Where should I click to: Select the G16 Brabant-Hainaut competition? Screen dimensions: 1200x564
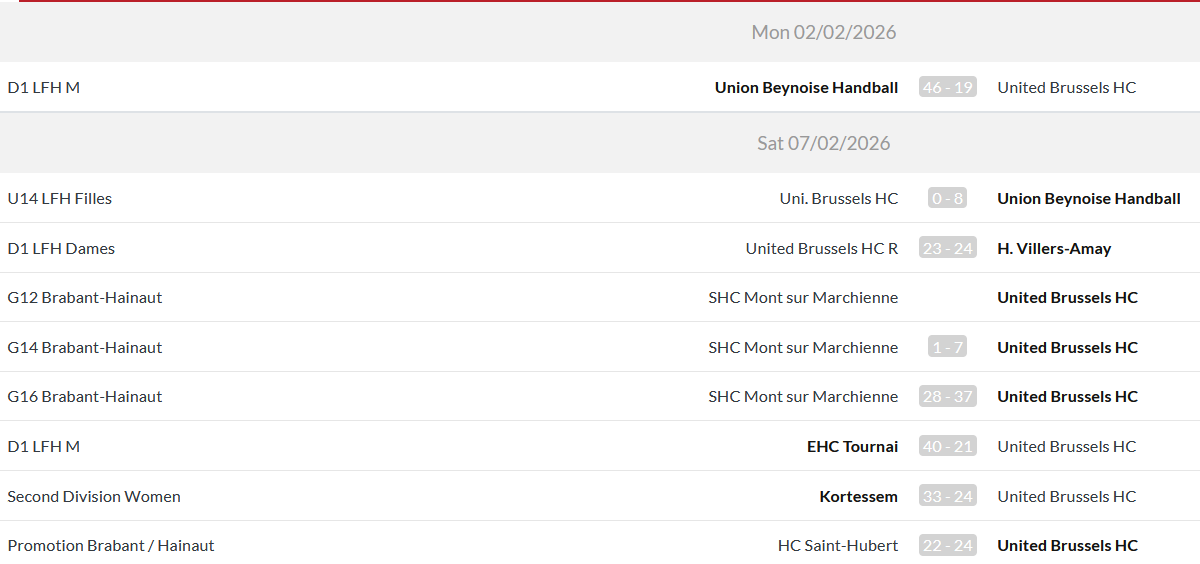coord(84,396)
